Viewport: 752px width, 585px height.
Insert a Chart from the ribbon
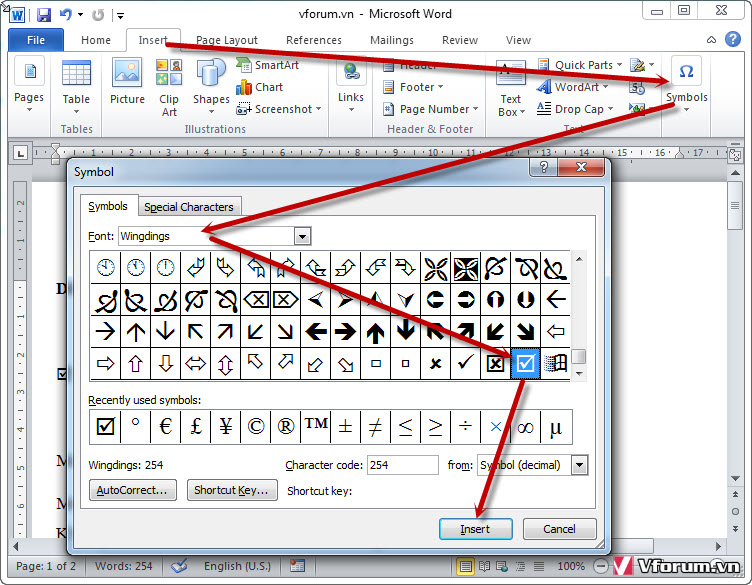pos(259,87)
